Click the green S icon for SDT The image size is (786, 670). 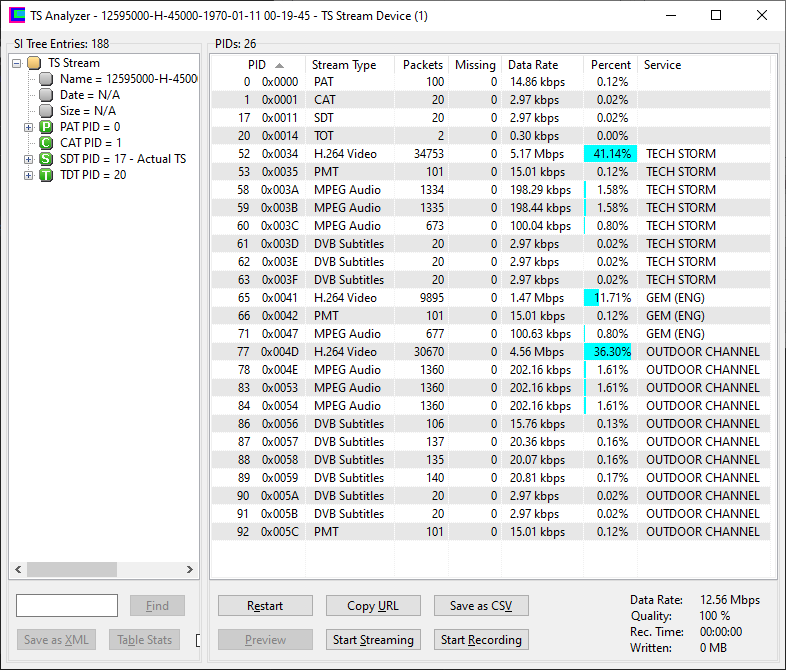(x=46, y=159)
